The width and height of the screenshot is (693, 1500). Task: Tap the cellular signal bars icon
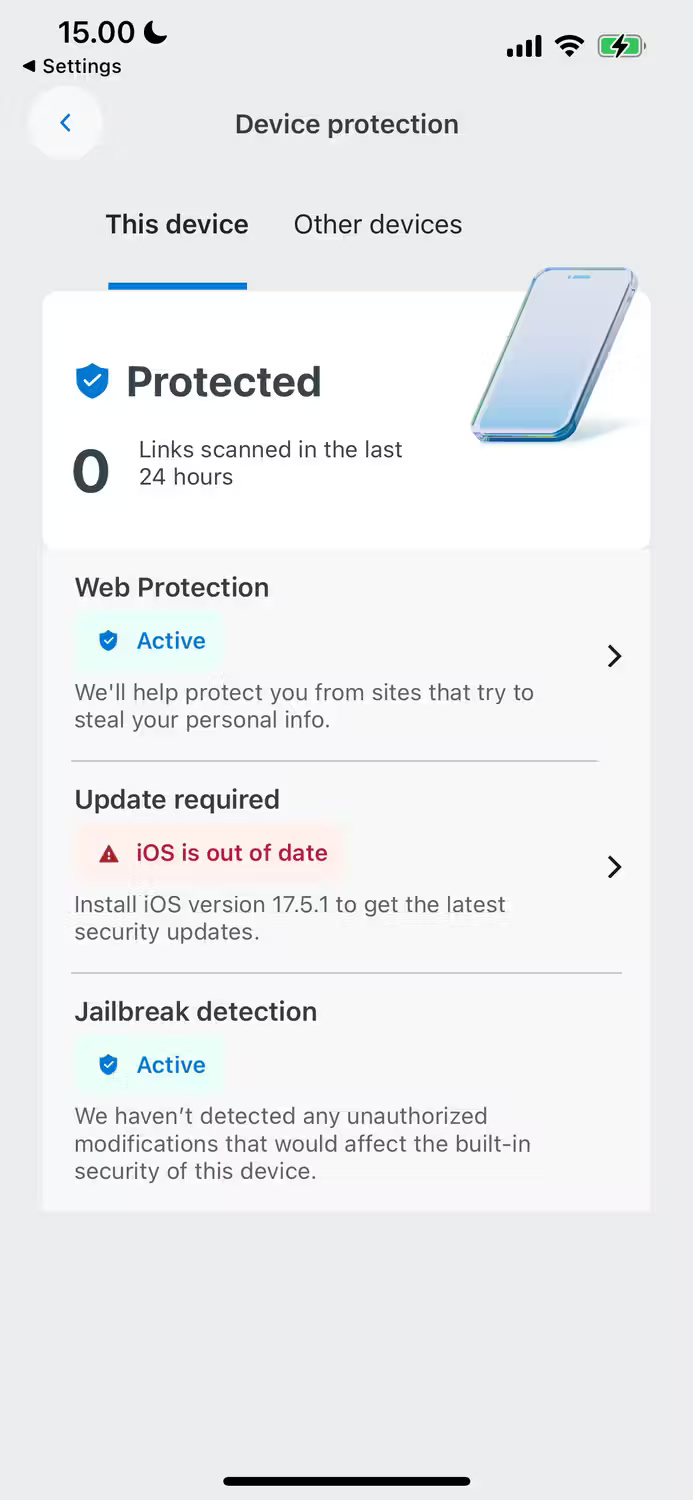[524, 47]
